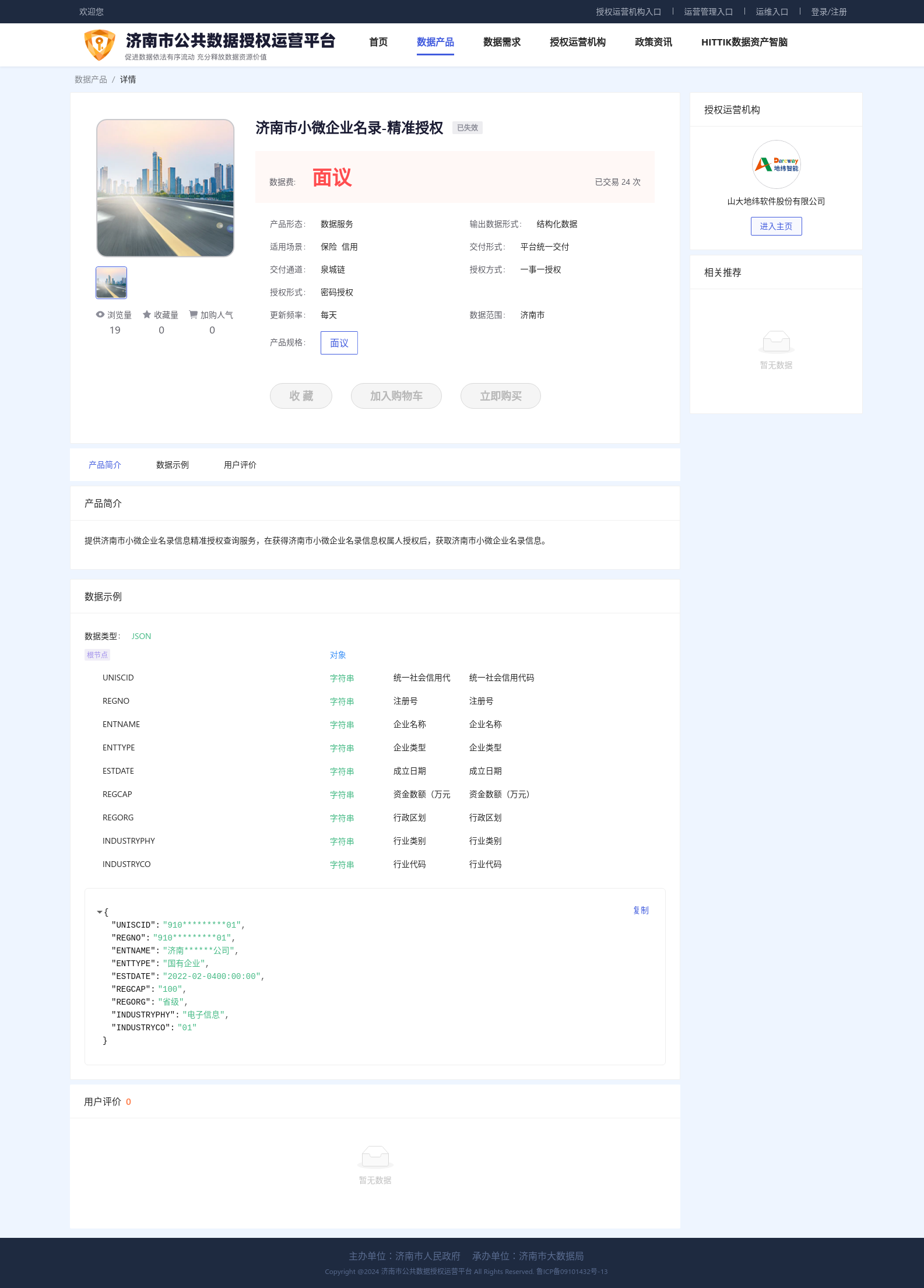924x1288 pixels.
Task: Click the ENTTYPE field row name
Action: click(x=119, y=747)
